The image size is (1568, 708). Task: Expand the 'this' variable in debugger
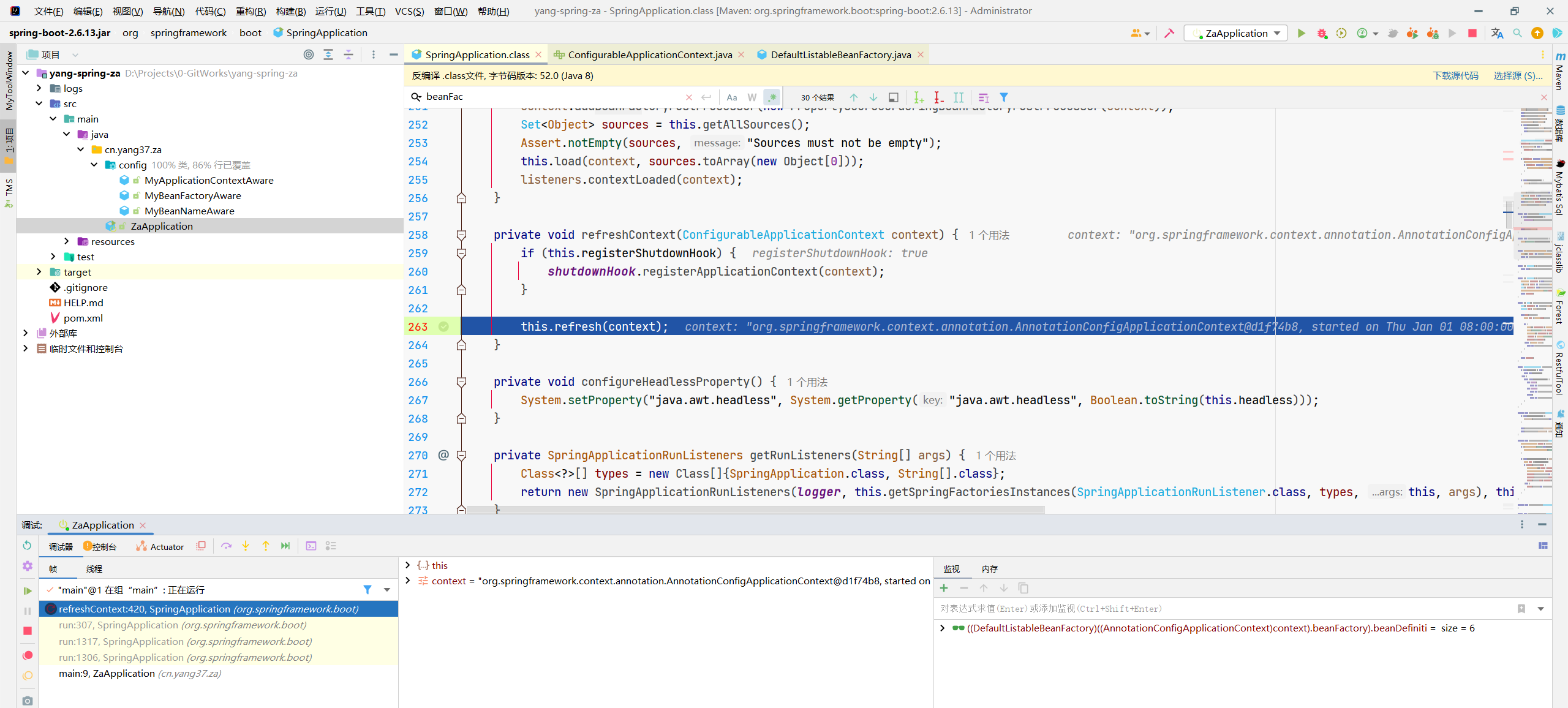tap(408, 565)
